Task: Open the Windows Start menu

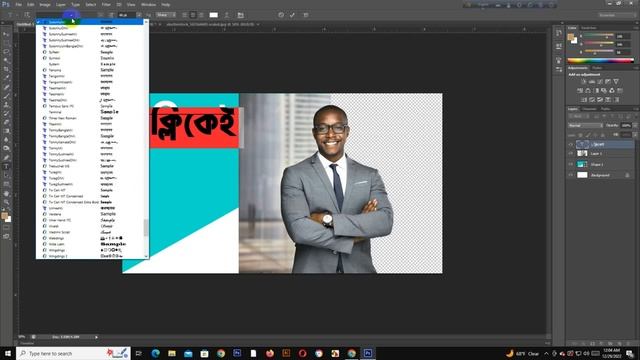Action: pyautogui.click(x=8, y=353)
